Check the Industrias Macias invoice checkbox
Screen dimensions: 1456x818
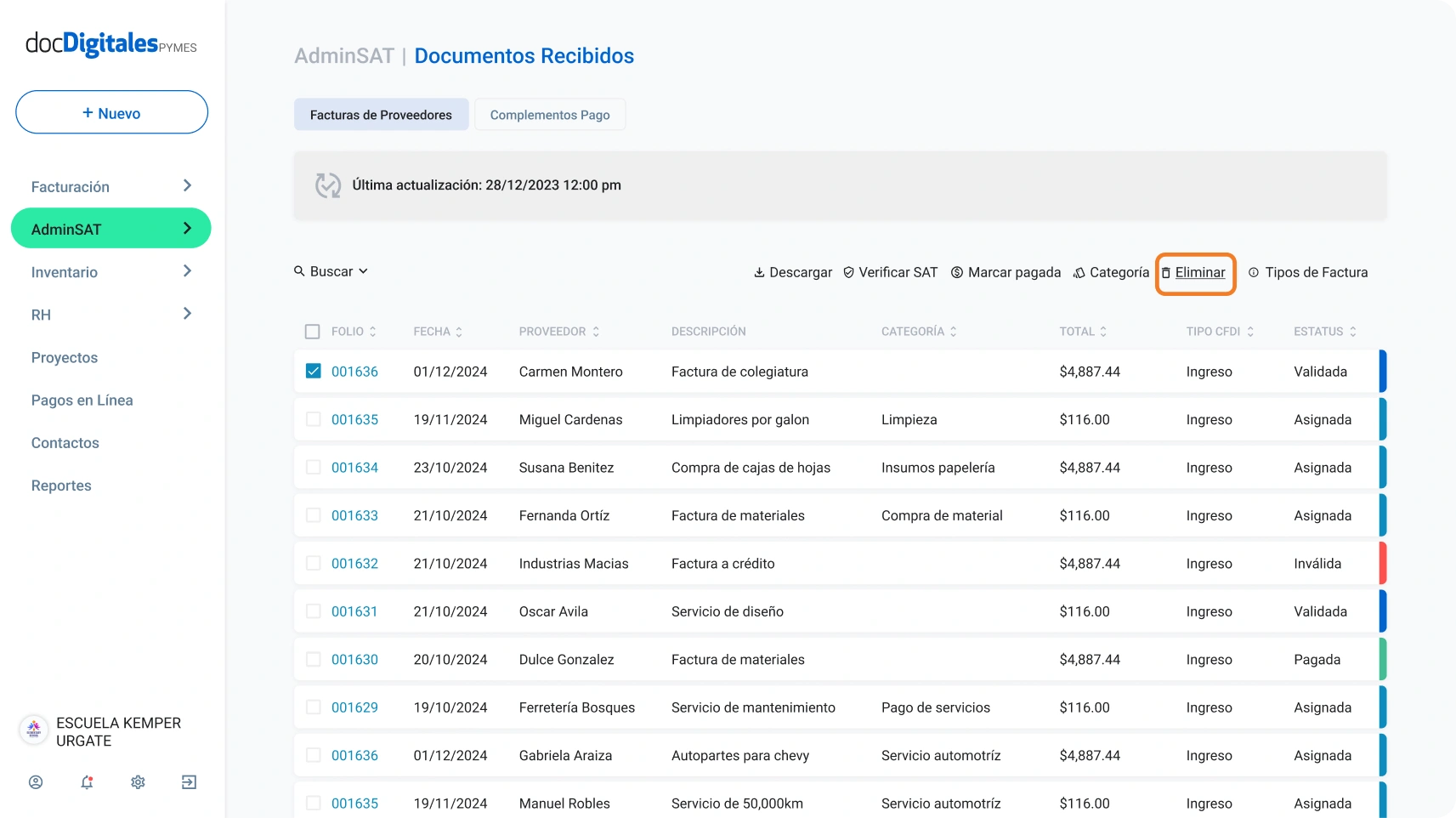coord(314,563)
